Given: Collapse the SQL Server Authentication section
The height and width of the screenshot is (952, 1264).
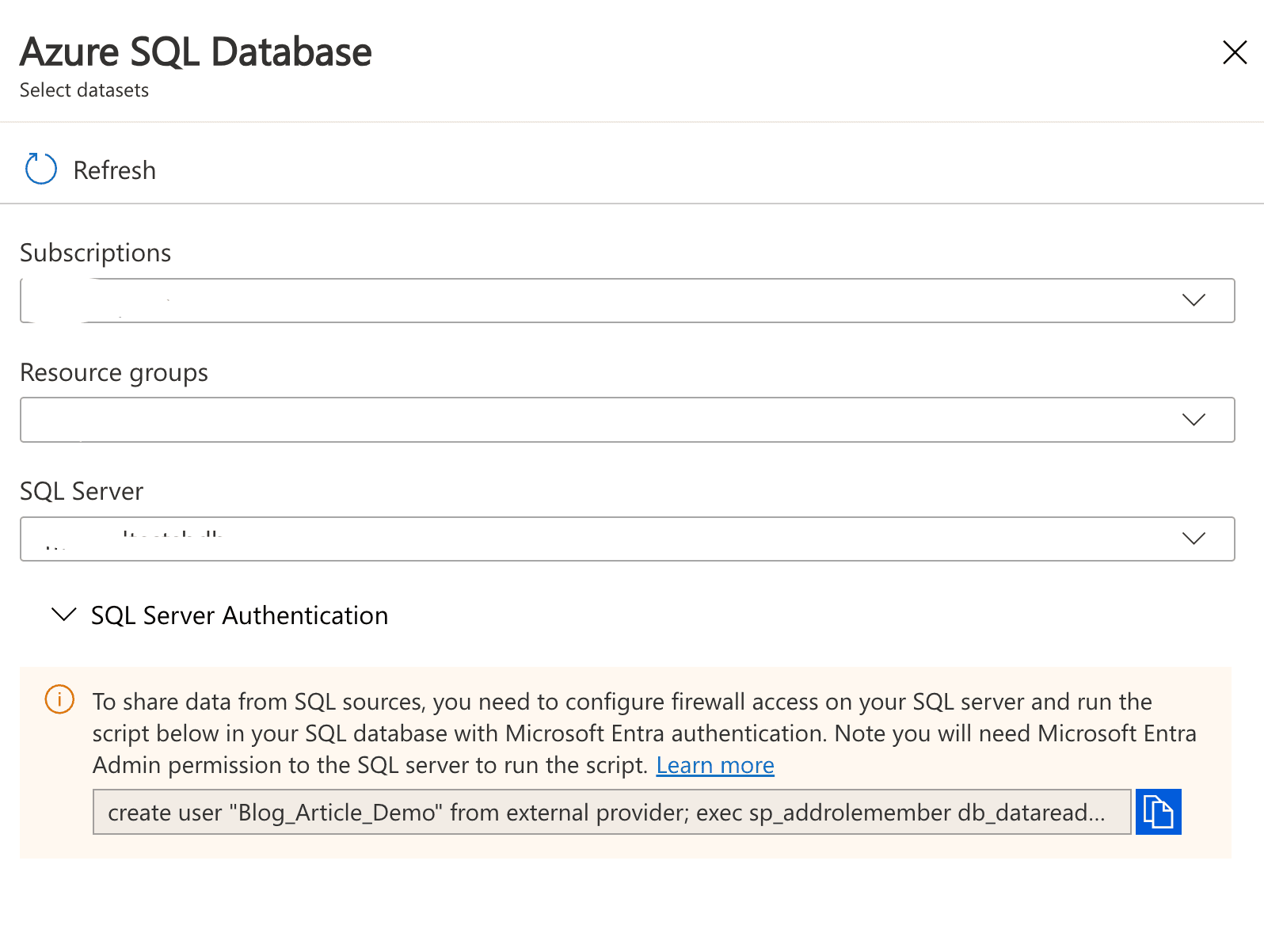Looking at the screenshot, I should 63,615.
